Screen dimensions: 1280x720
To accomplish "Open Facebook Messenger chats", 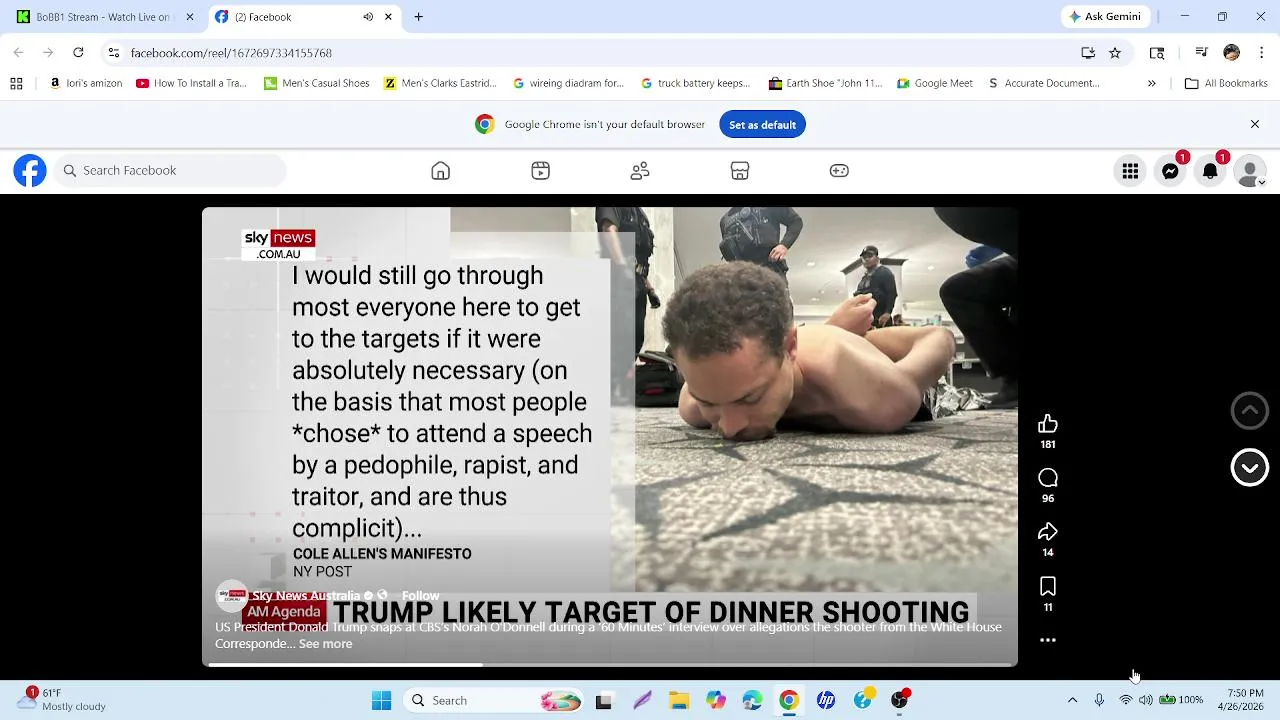I will (x=1170, y=171).
